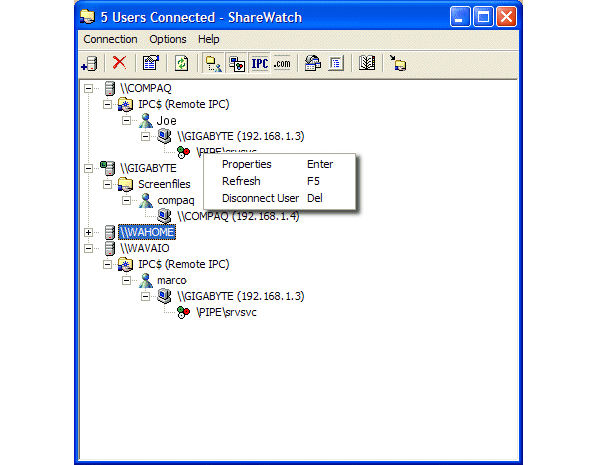Click the IPC$ share icon under \\COMPAQ
The height and width of the screenshot is (465, 607).
(x=126, y=105)
